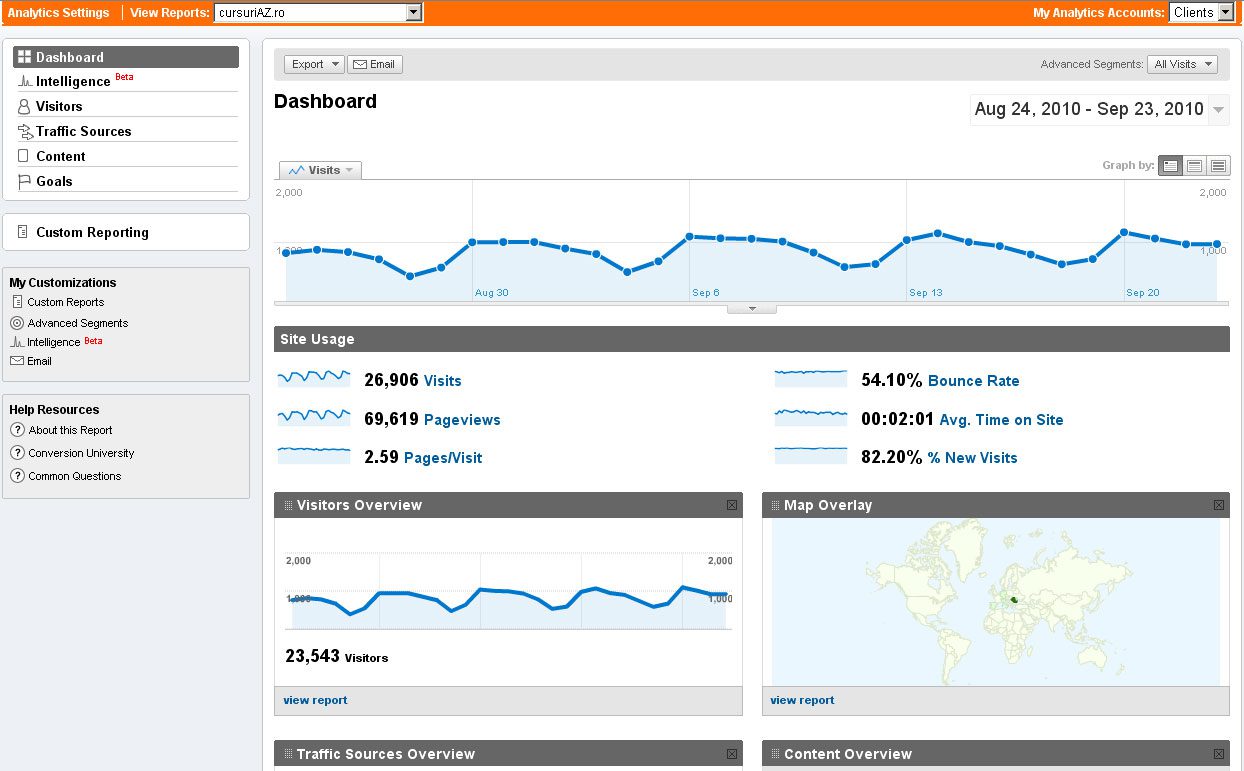The height and width of the screenshot is (771, 1244).
Task: Click the Custom Reporting document icon
Action: click(23, 232)
